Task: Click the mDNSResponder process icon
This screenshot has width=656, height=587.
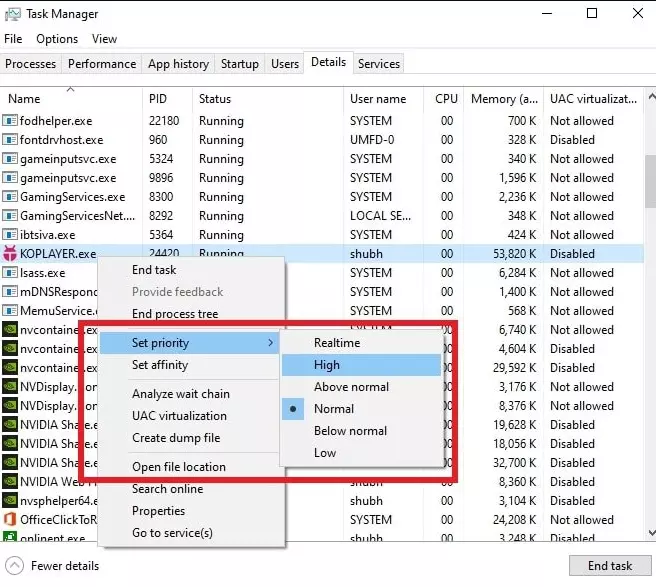Action: (x=10, y=291)
